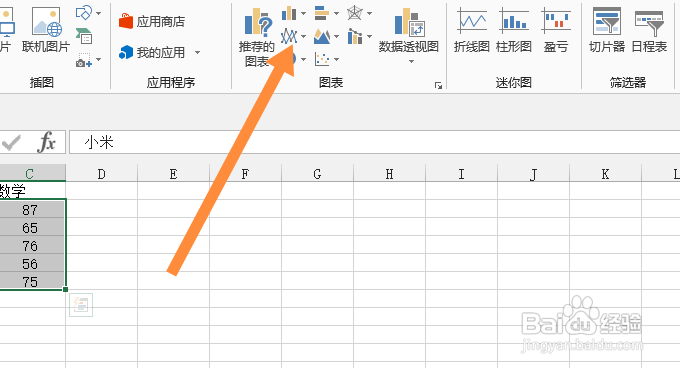Select column G header
This screenshot has height=368, width=680.
point(317,173)
